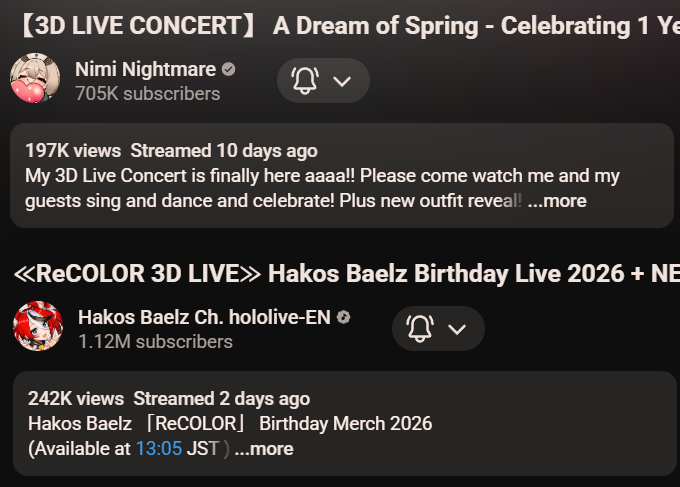Open the Nimi Nightmare channel name link
Viewport: 680px width, 487px height.
145,69
